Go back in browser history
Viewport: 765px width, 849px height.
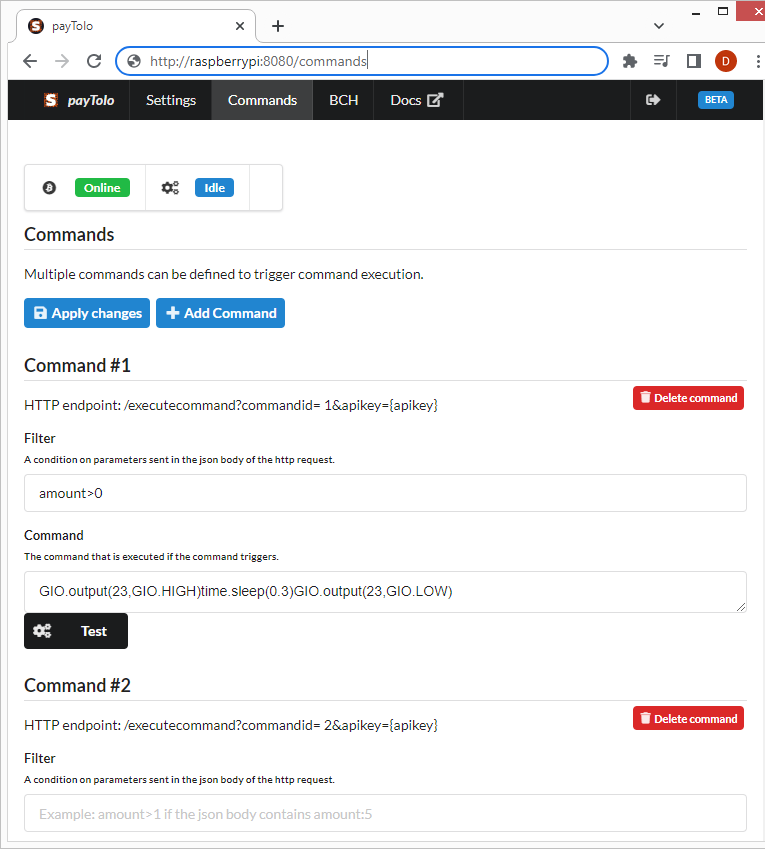(30, 61)
